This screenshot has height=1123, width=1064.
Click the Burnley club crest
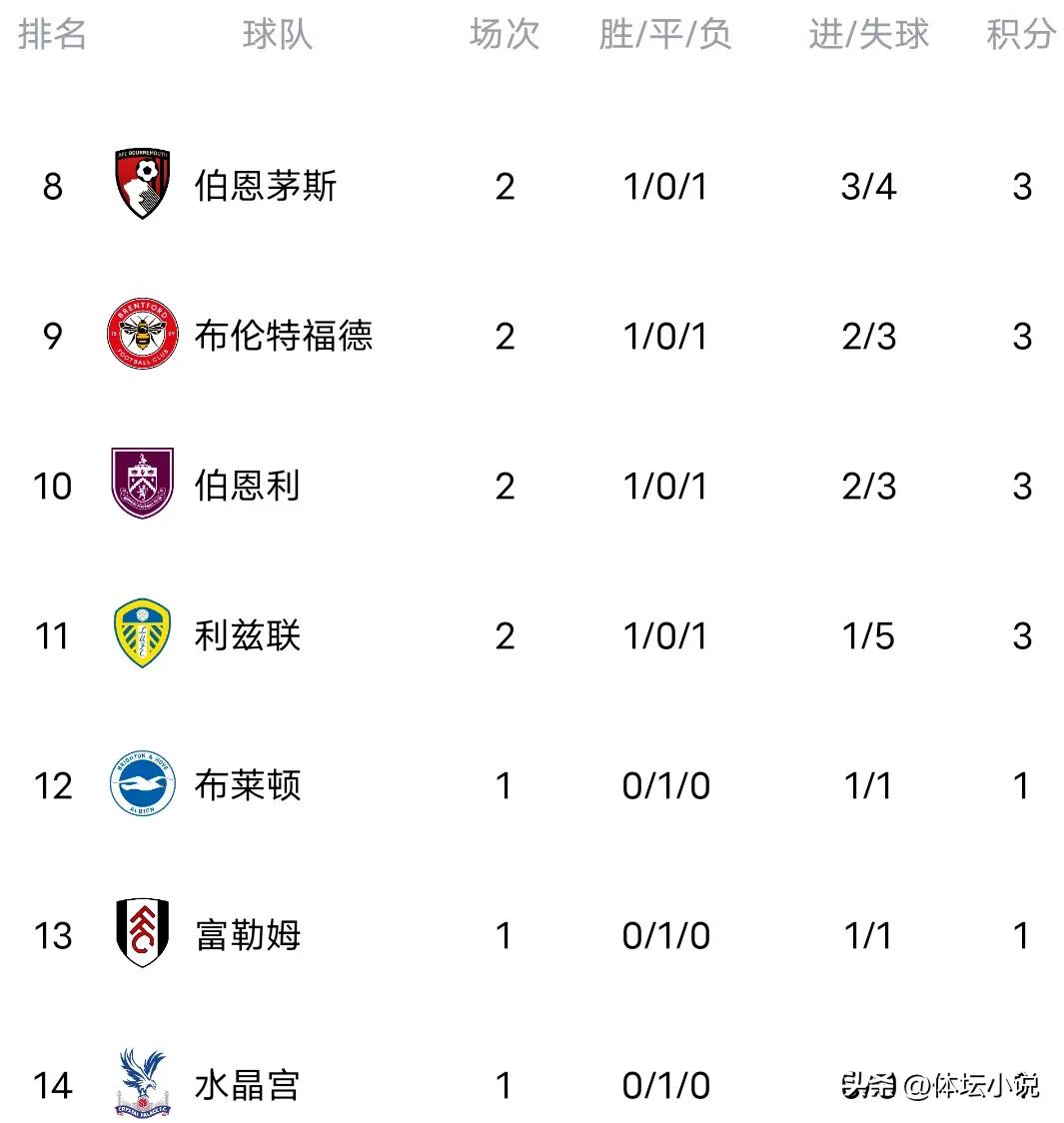[x=142, y=484]
